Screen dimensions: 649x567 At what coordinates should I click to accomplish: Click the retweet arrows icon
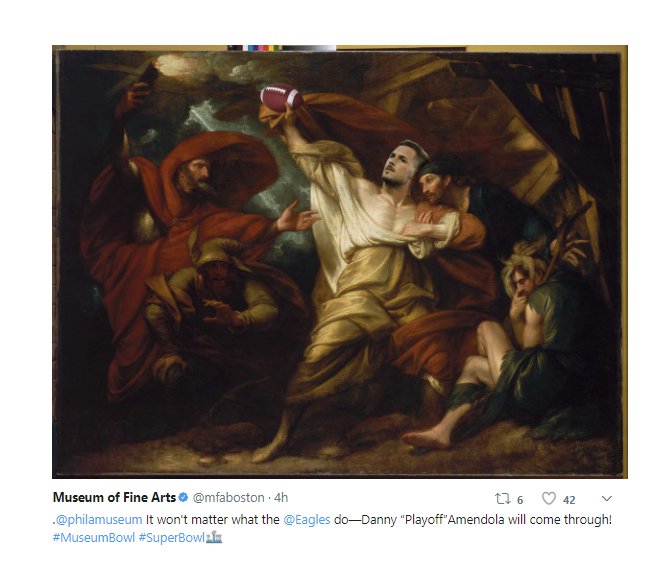tap(502, 499)
